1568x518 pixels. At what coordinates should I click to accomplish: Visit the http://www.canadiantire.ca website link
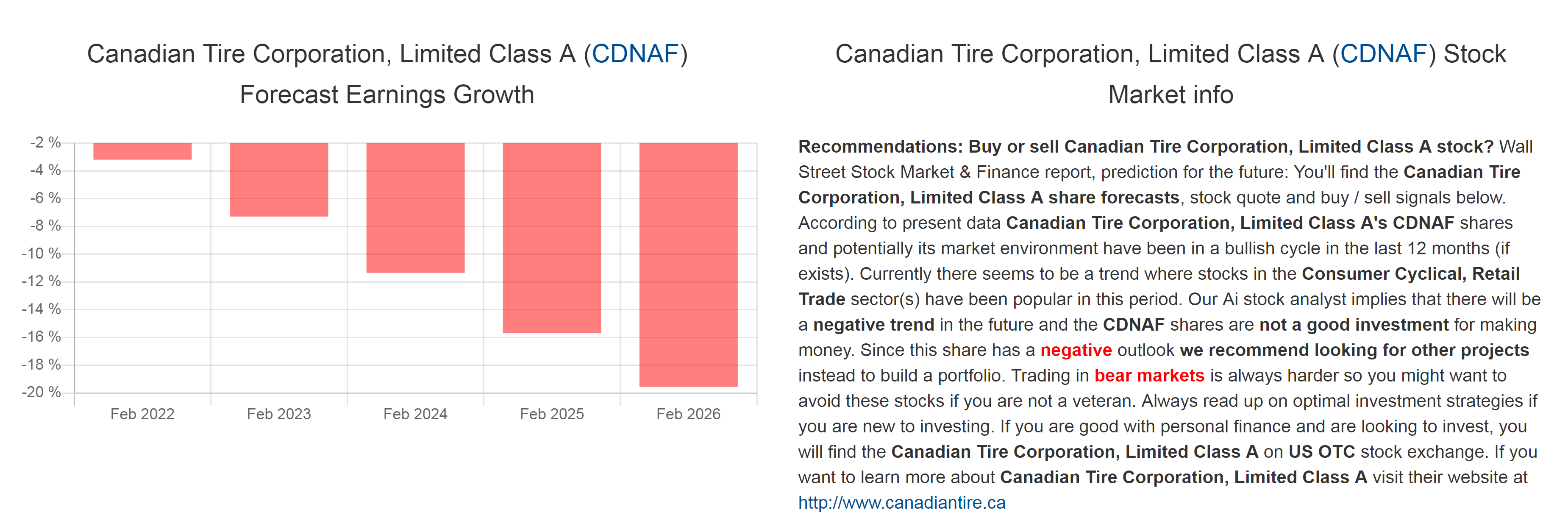(x=901, y=503)
